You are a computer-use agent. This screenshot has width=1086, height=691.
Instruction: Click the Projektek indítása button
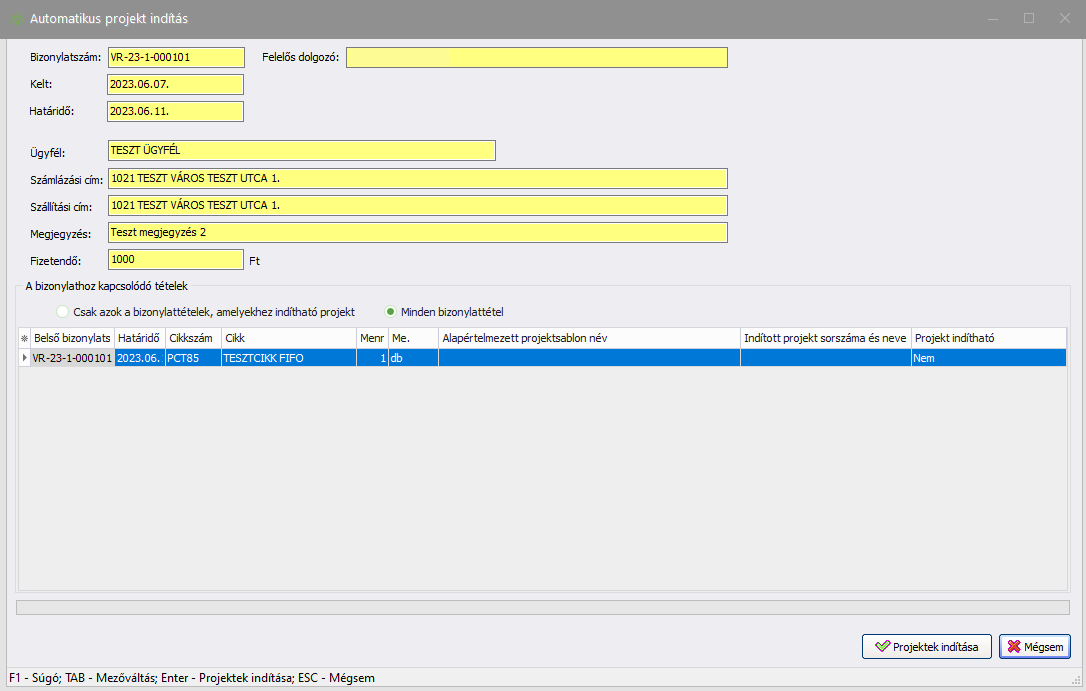[926, 646]
